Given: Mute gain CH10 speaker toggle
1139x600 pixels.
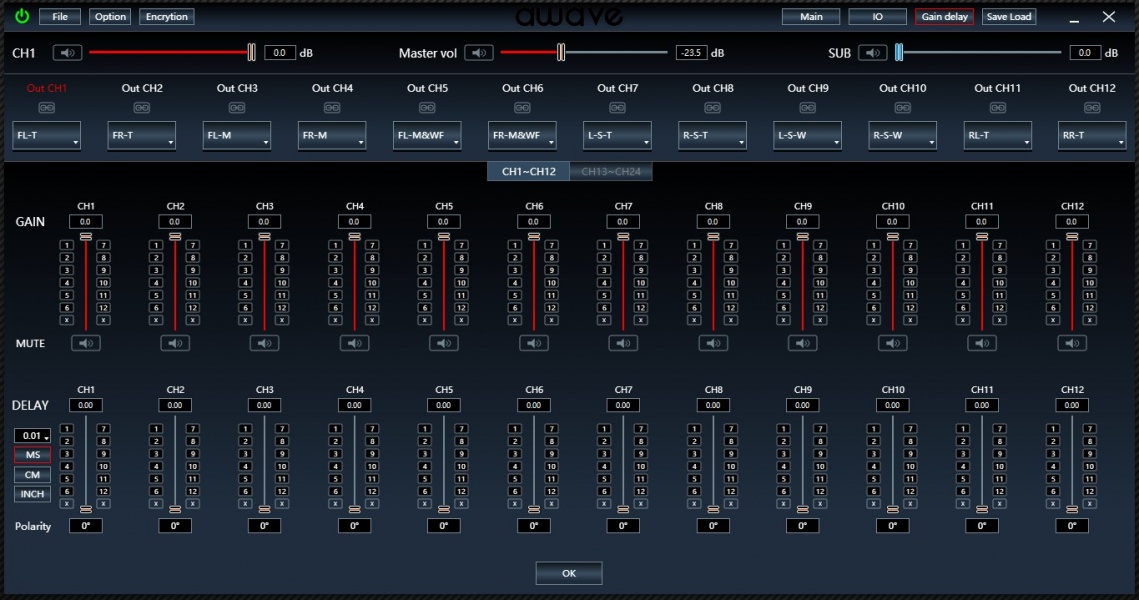Looking at the screenshot, I should 893,343.
